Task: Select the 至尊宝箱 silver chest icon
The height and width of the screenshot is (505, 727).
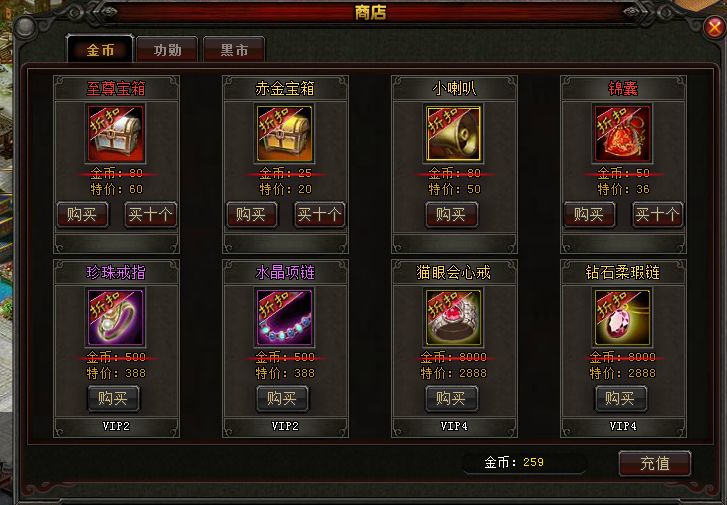Action: click(115, 133)
